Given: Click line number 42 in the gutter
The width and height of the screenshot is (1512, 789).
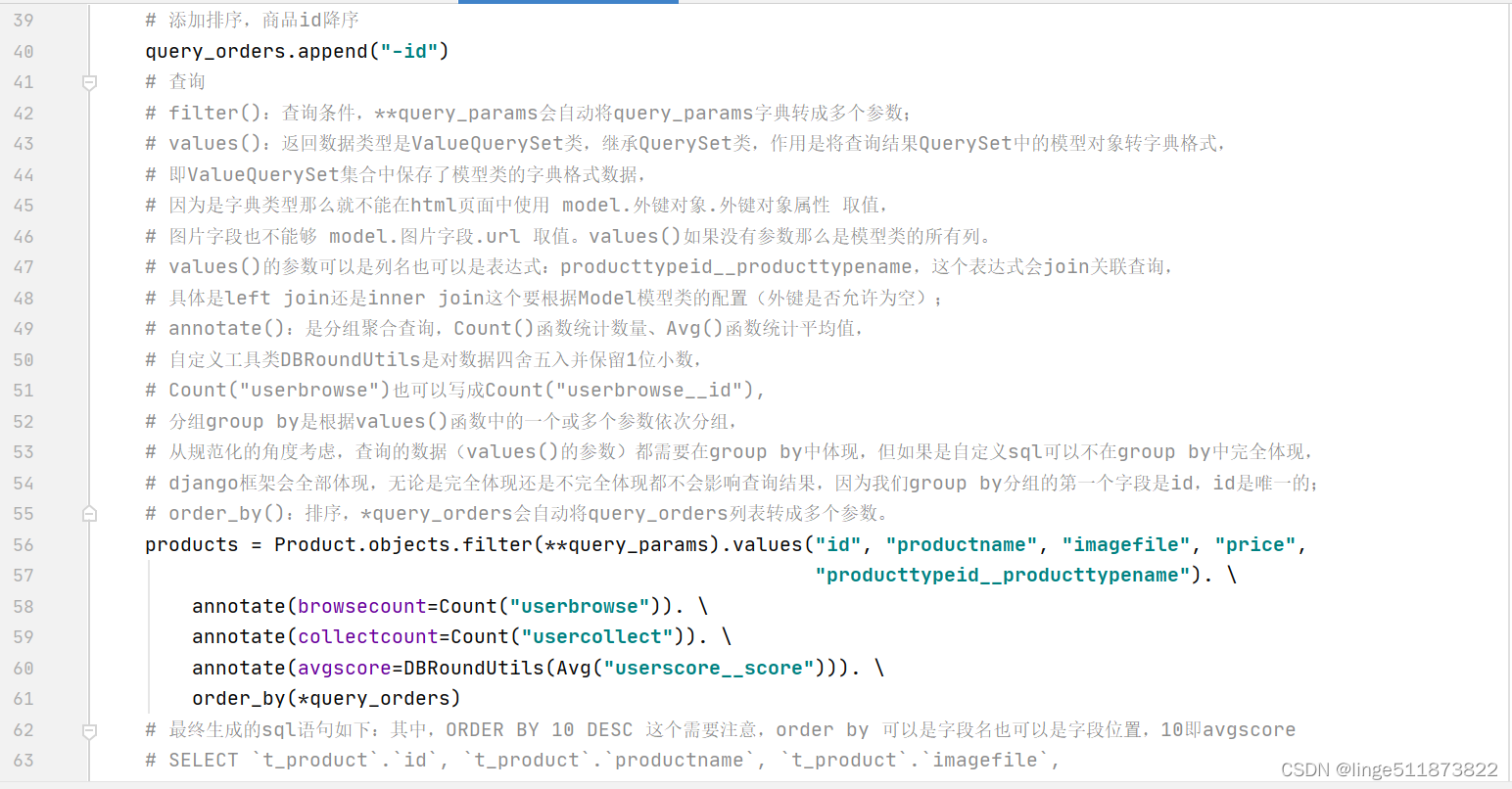Looking at the screenshot, I should click(24, 113).
